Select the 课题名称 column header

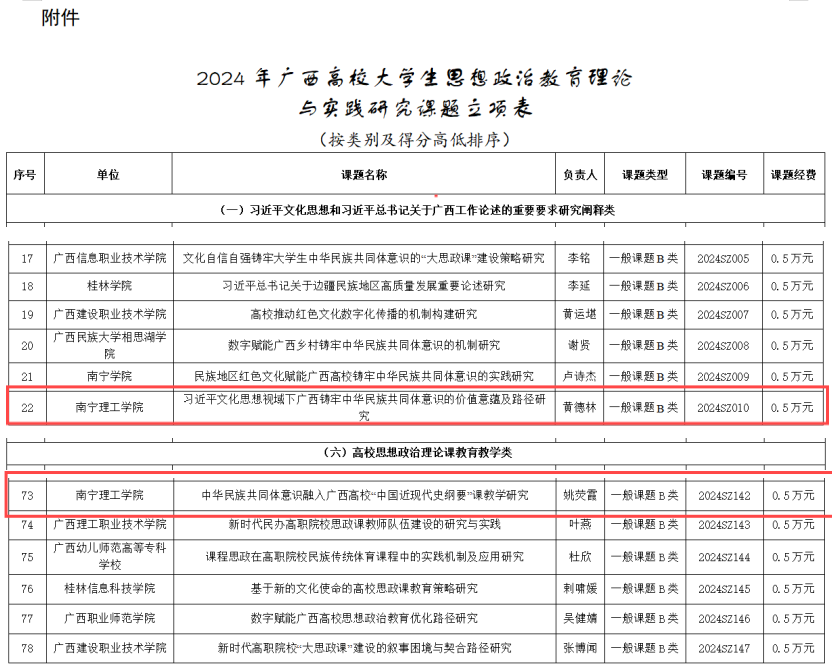(363, 174)
